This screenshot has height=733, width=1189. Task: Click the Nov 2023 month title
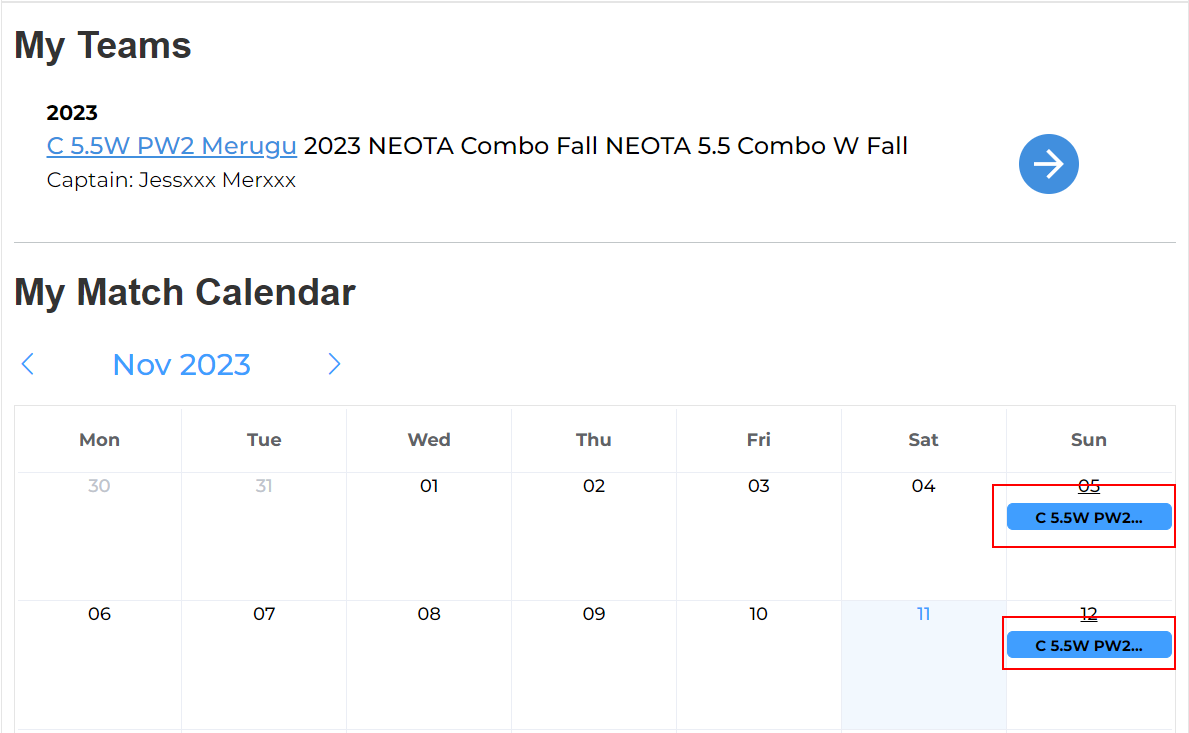point(181,364)
